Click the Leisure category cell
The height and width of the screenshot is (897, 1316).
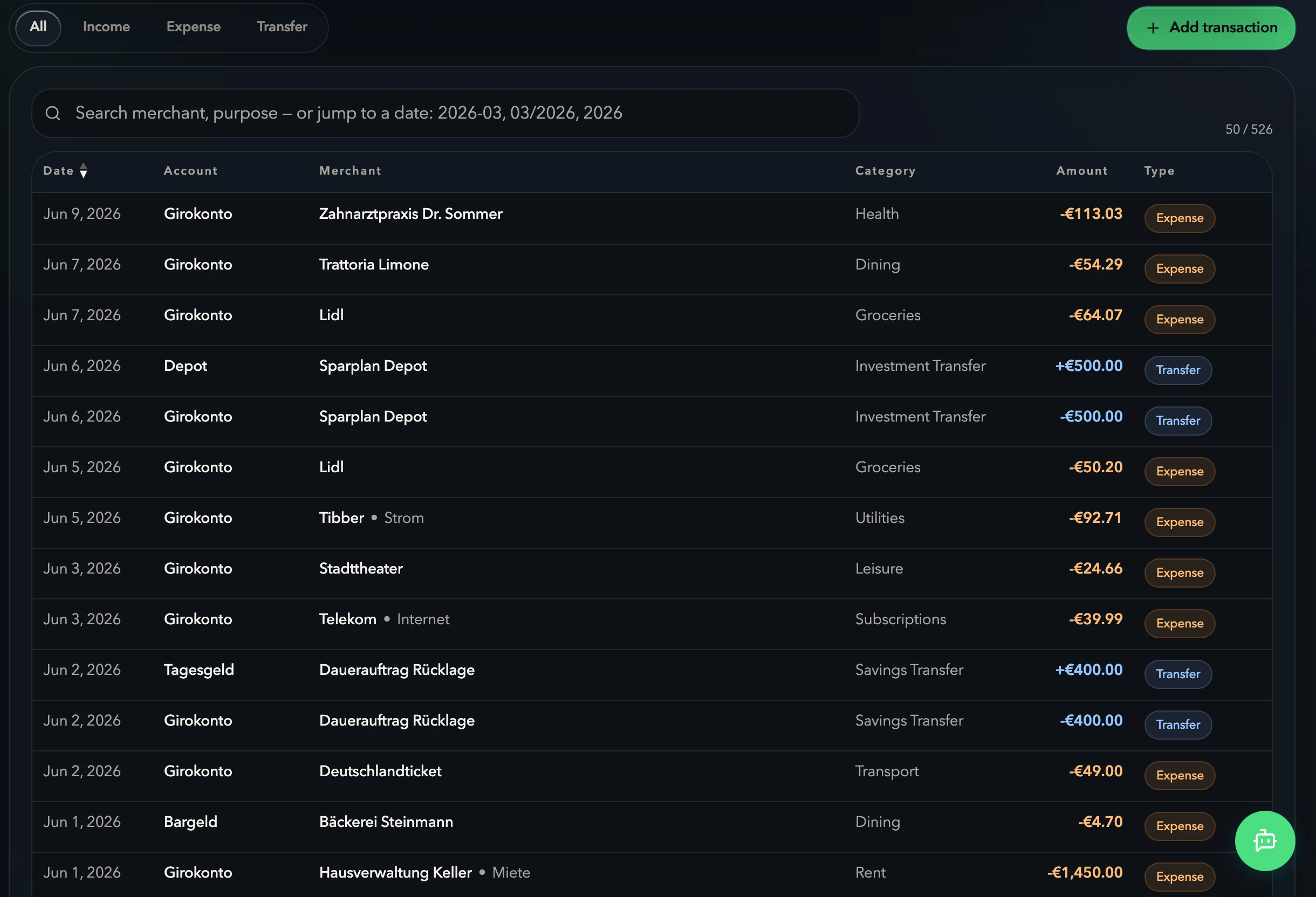click(879, 568)
